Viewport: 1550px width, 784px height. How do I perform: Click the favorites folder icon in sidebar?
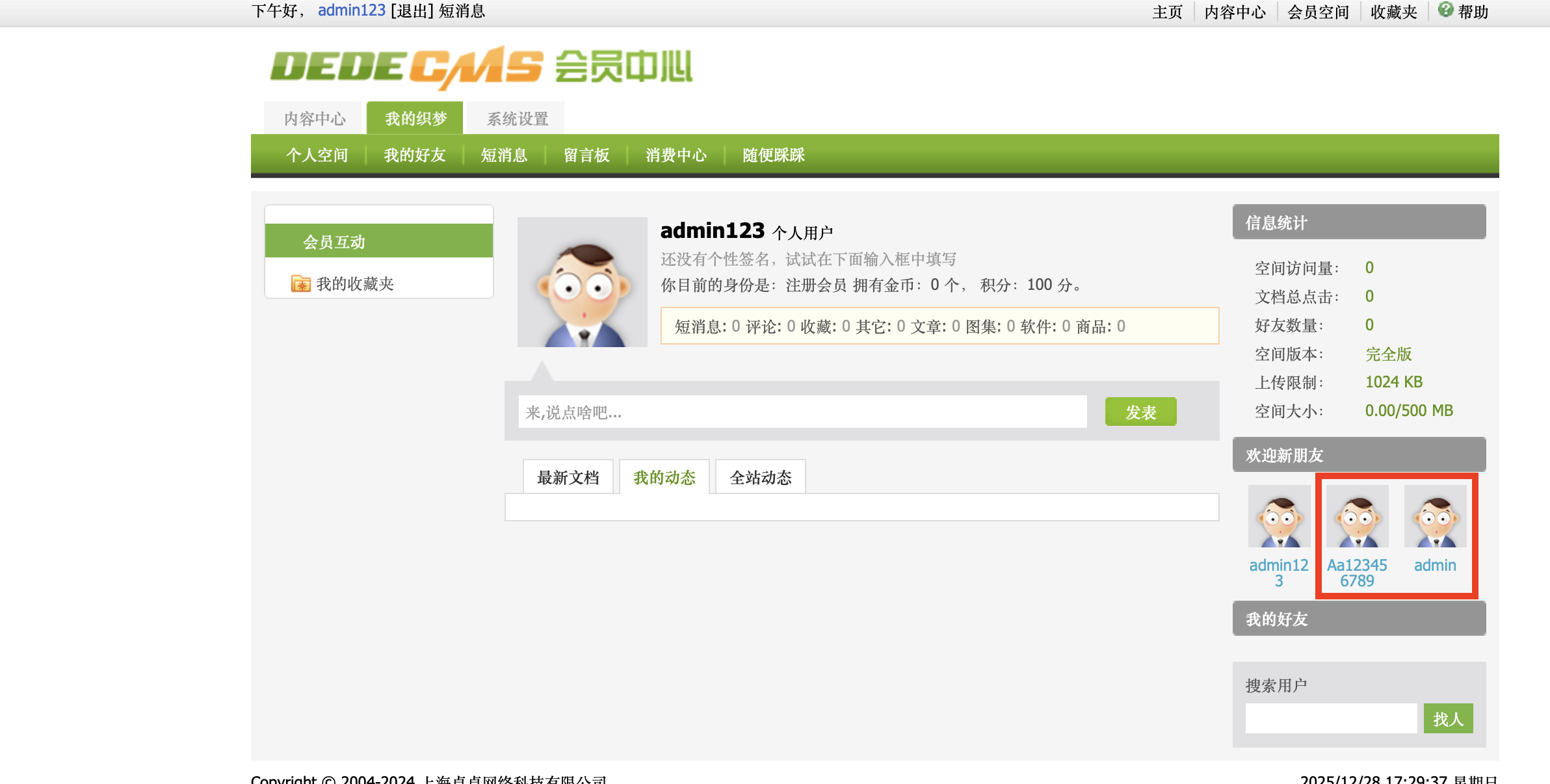[x=300, y=283]
